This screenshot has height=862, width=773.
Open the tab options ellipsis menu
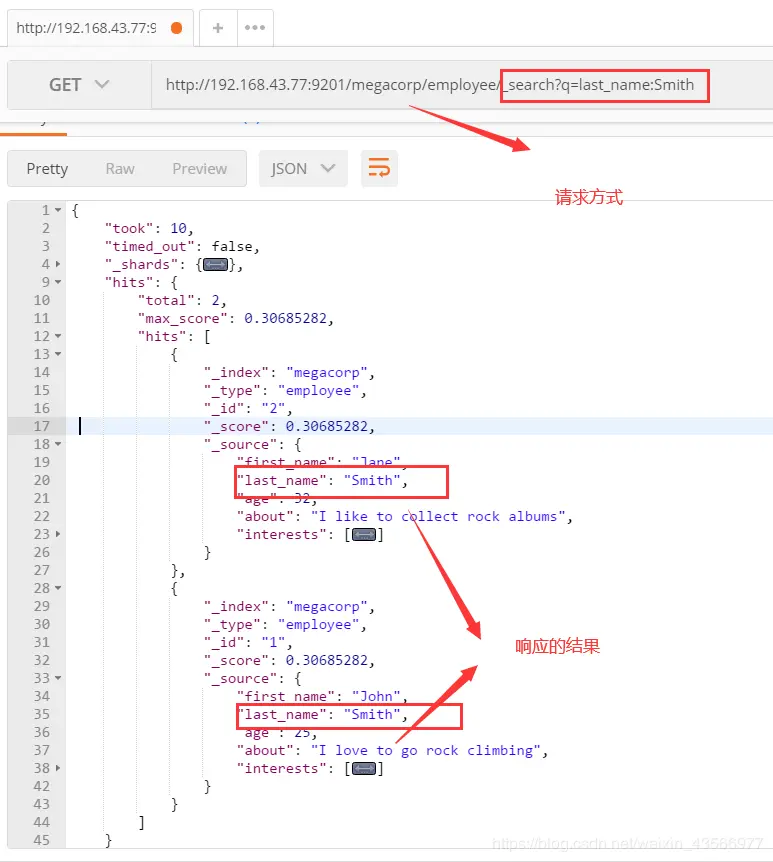(255, 27)
